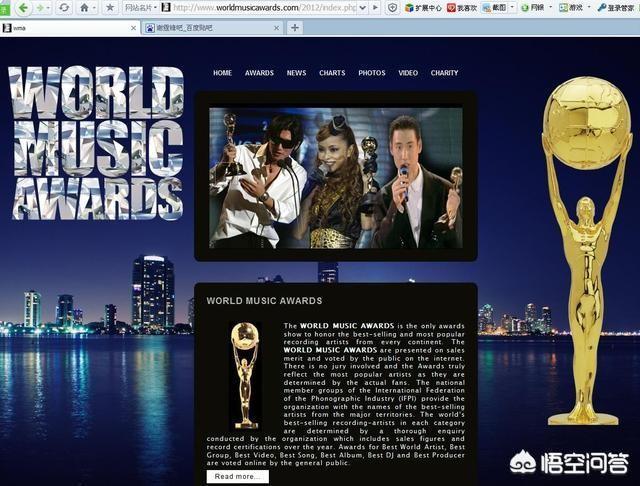Expand the 网银 dropdown arrow
Image resolution: width=640 pixels, height=486 pixels.
click(x=550, y=7)
